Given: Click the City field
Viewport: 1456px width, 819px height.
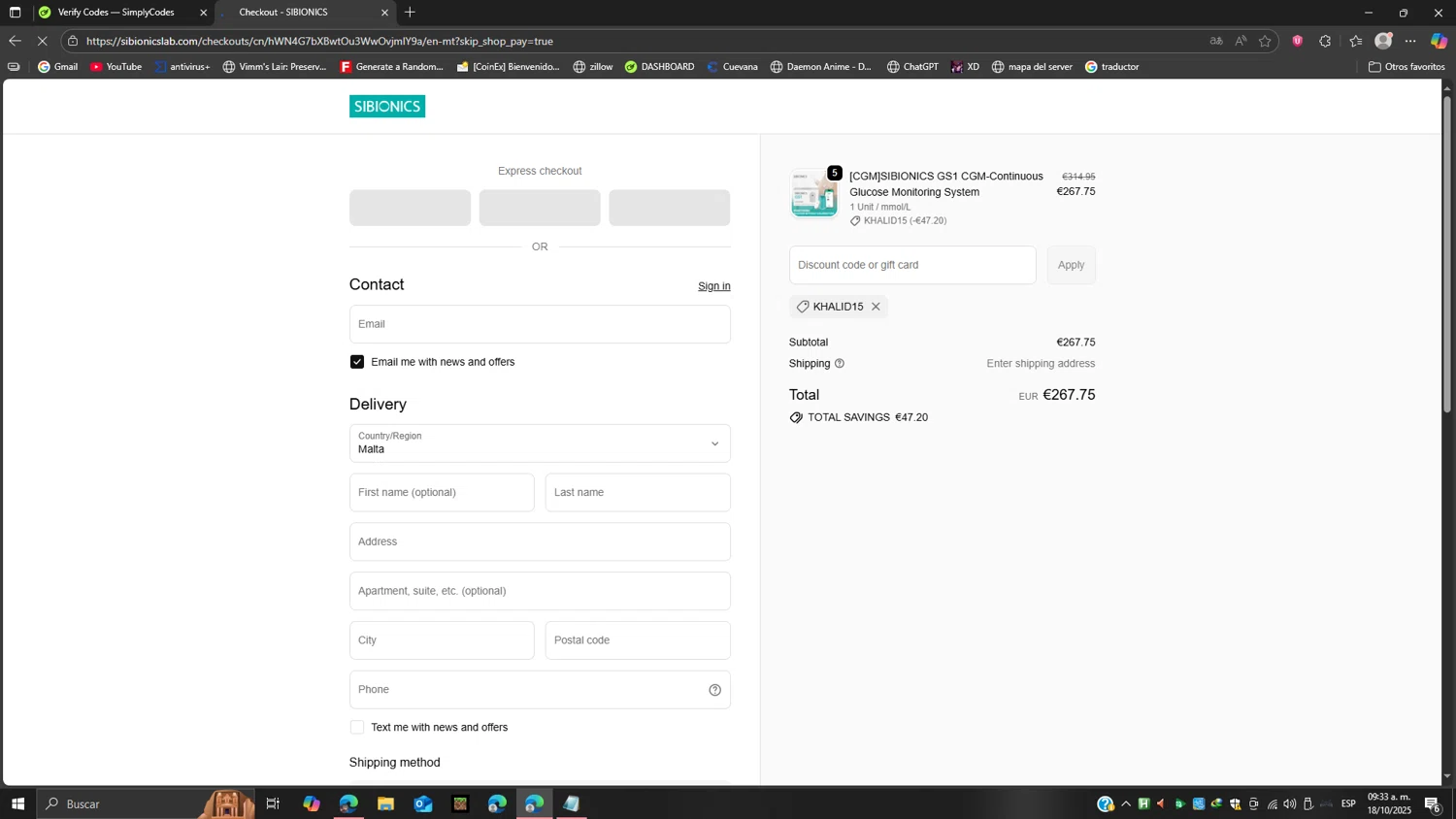Looking at the screenshot, I should pos(442,640).
